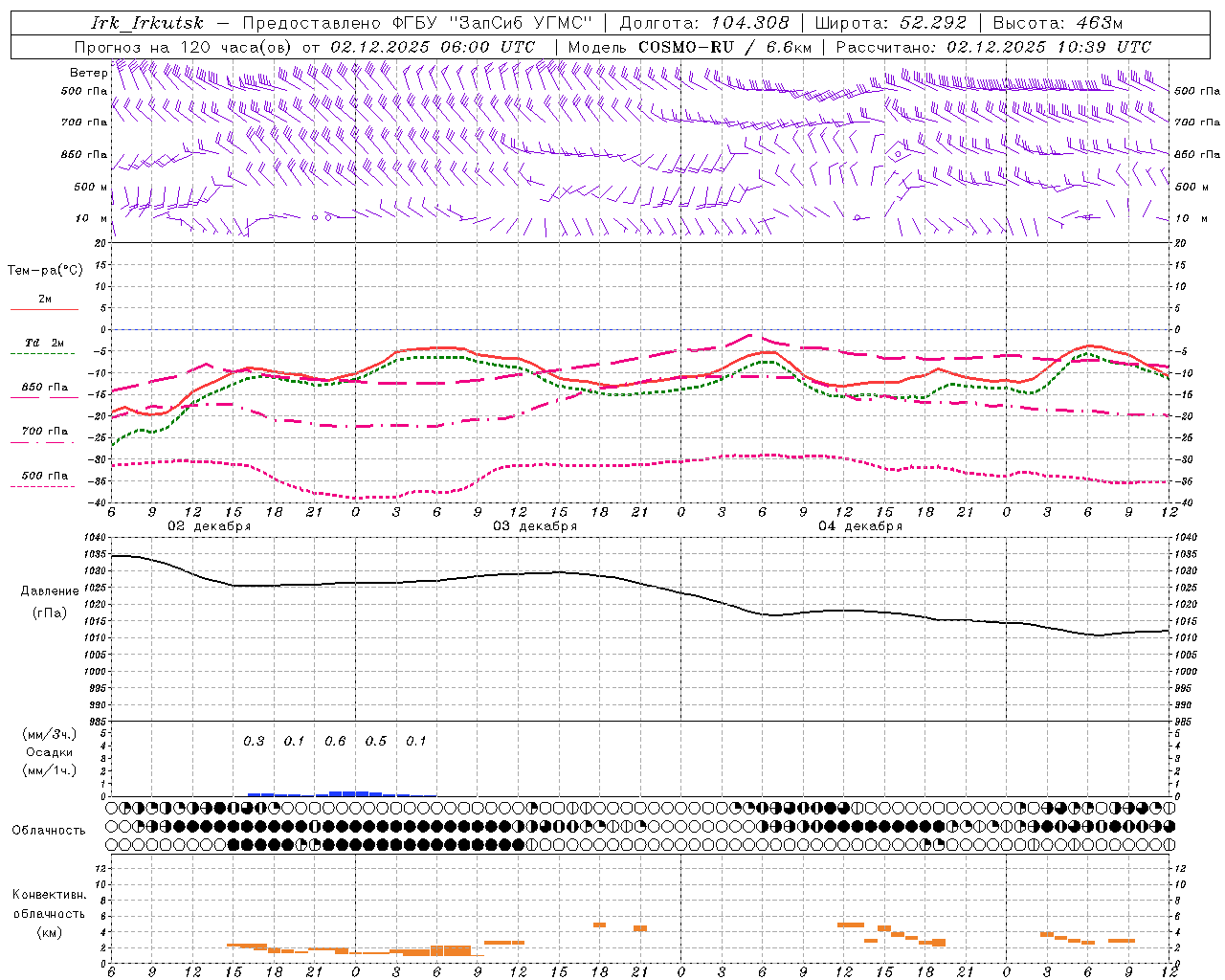1225x980 pixels.
Task: Click the "Долгота: 104.308" longitude value
Action: (704, 23)
